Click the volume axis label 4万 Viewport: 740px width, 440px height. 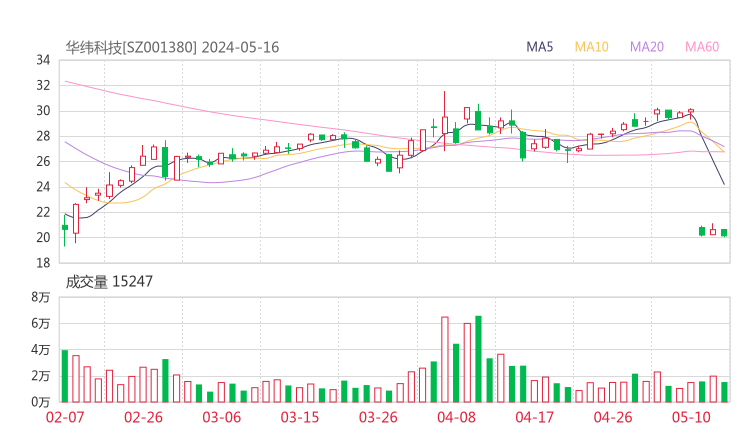(x=41, y=350)
